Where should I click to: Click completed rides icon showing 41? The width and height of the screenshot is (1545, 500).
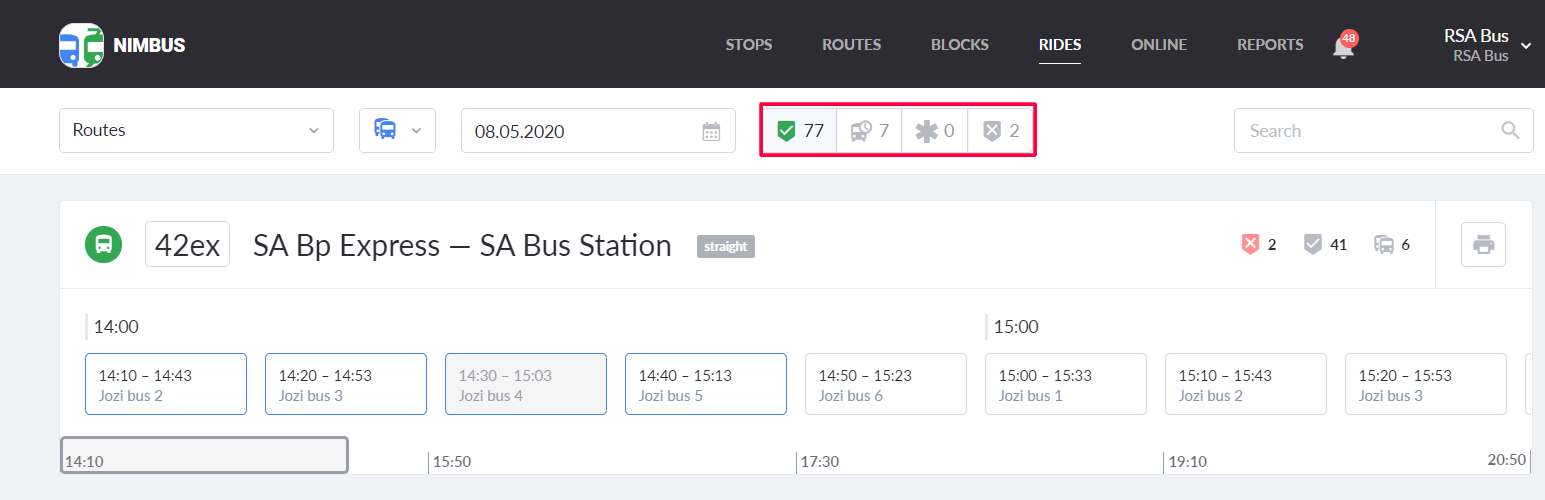[1313, 244]
